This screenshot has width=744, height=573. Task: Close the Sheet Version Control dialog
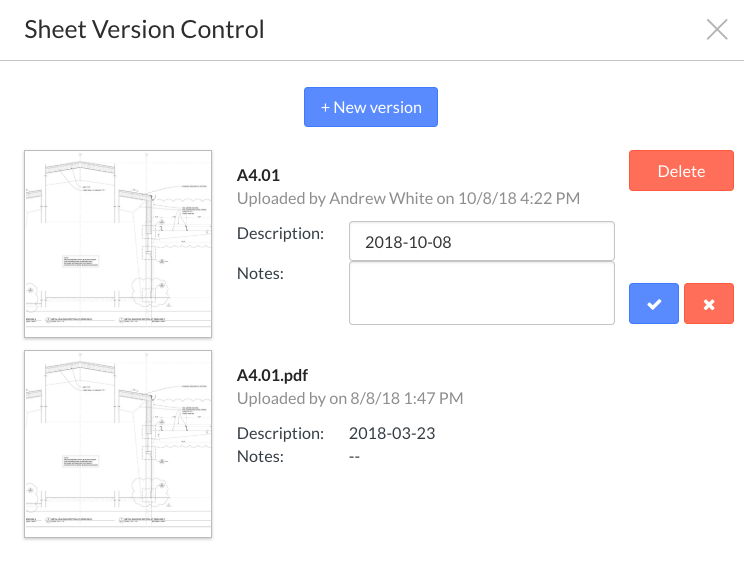click(x=716, y=29)
